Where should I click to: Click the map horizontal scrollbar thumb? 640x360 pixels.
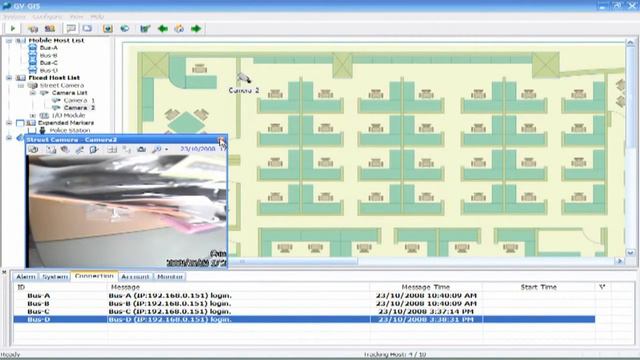click(293, 261)
